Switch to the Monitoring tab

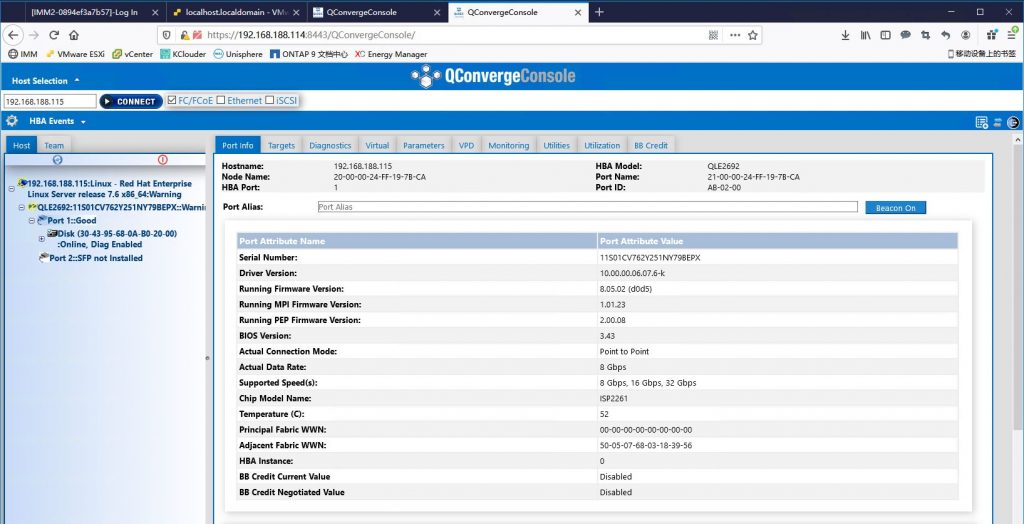tap(509, 145)
